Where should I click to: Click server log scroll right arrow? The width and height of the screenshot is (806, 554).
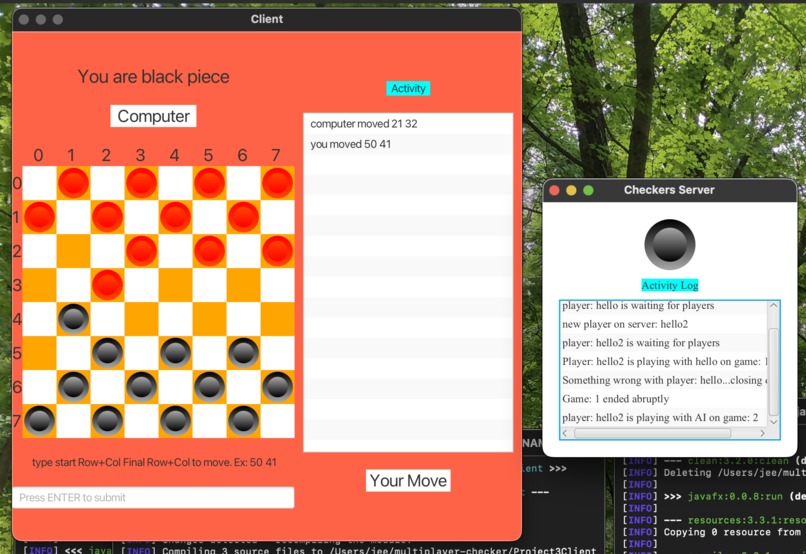[762, 433]
